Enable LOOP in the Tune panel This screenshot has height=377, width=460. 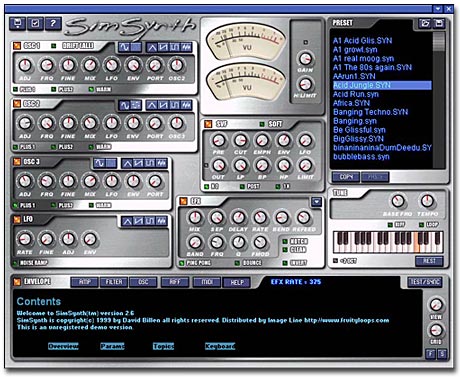click(x=422, y=225)
